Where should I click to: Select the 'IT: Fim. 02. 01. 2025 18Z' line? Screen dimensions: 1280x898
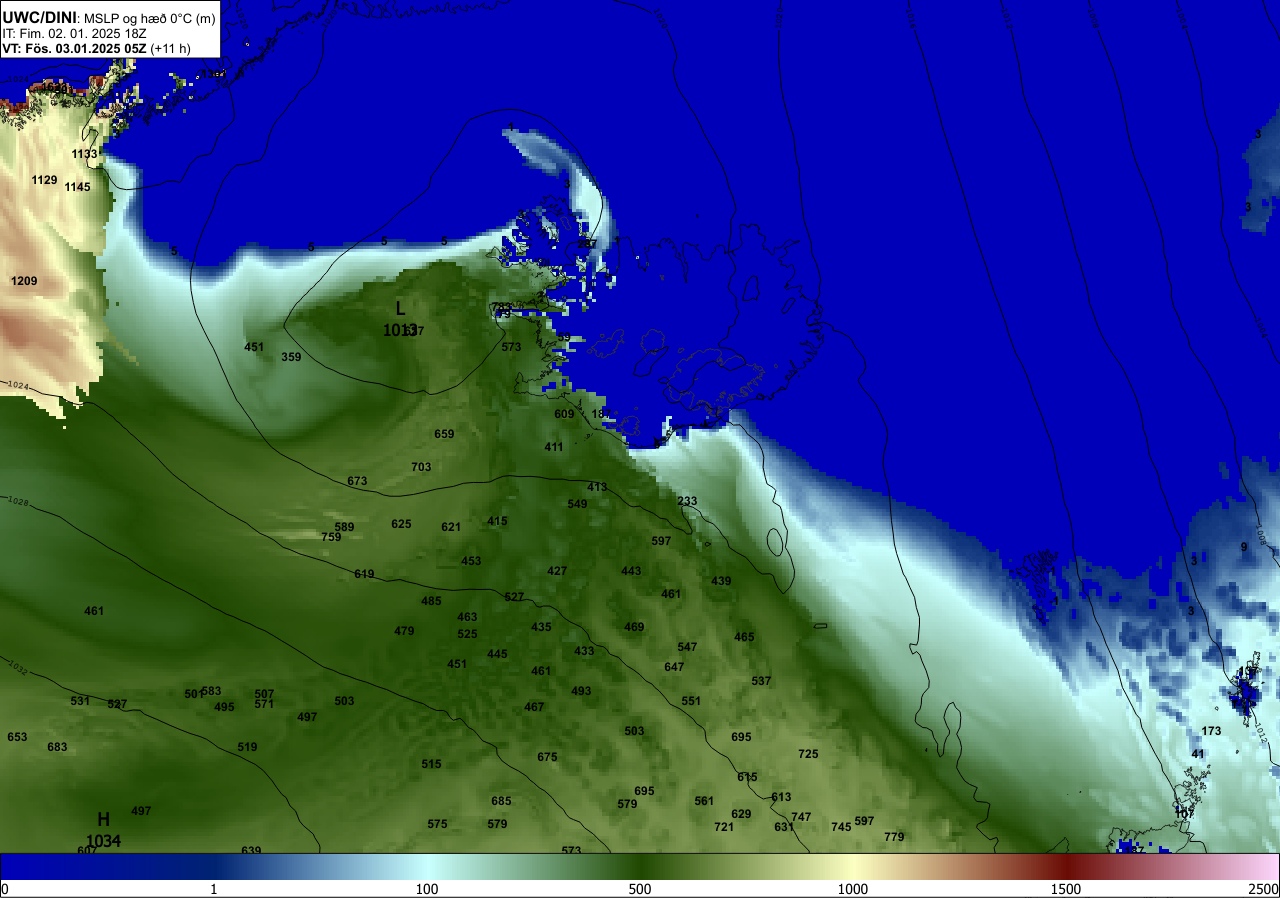tap(75, 33)
